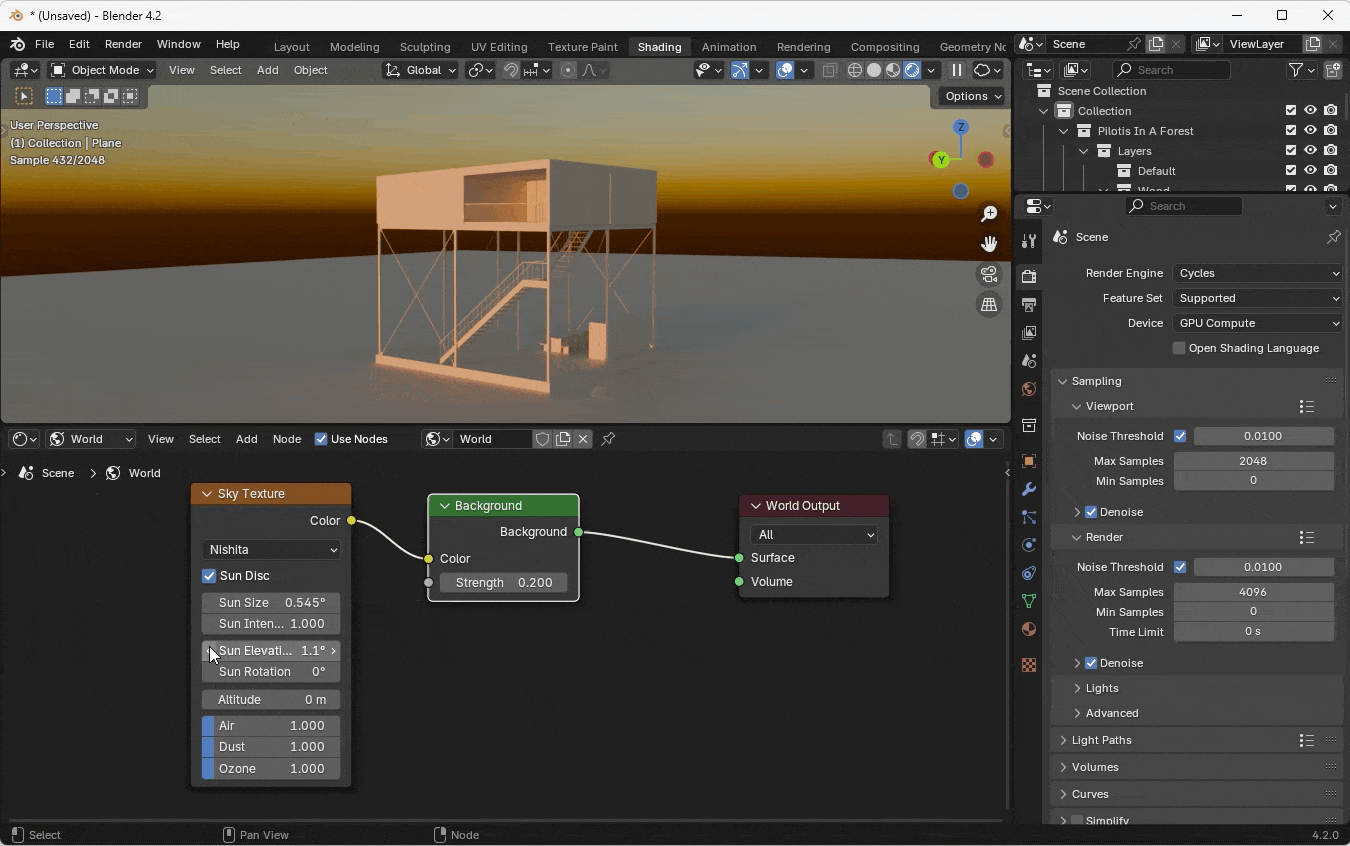Click Scene breadcrumb in node editor

[x=58, y=473]
